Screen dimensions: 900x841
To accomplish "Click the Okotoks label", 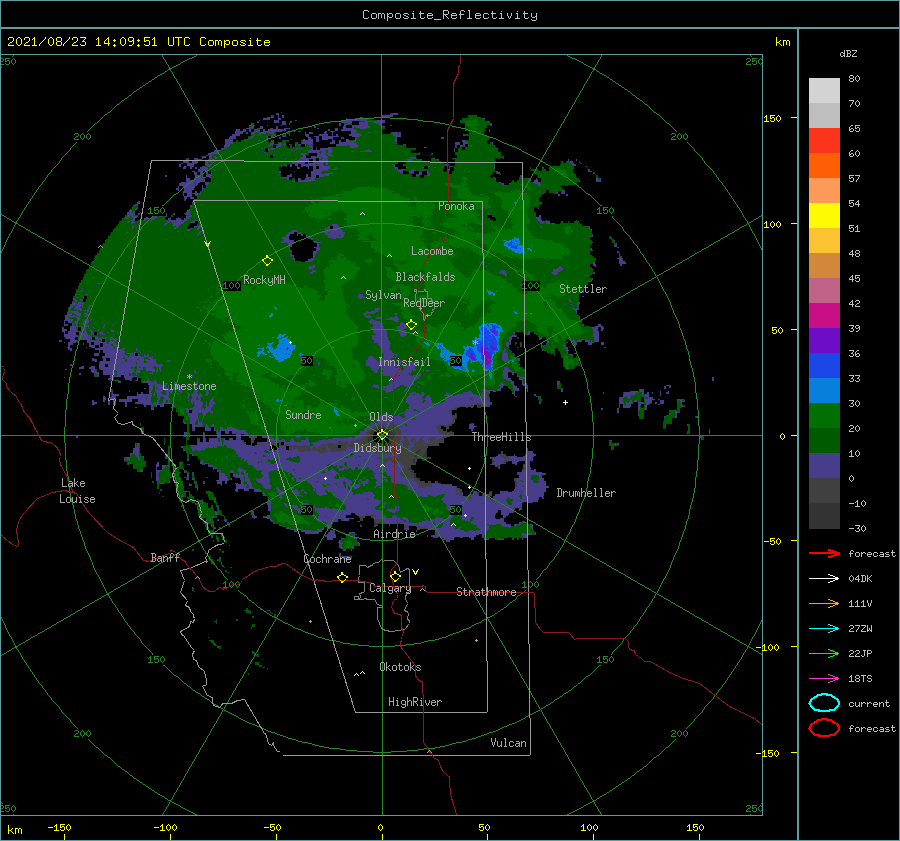I will click(x=400, y=667).
